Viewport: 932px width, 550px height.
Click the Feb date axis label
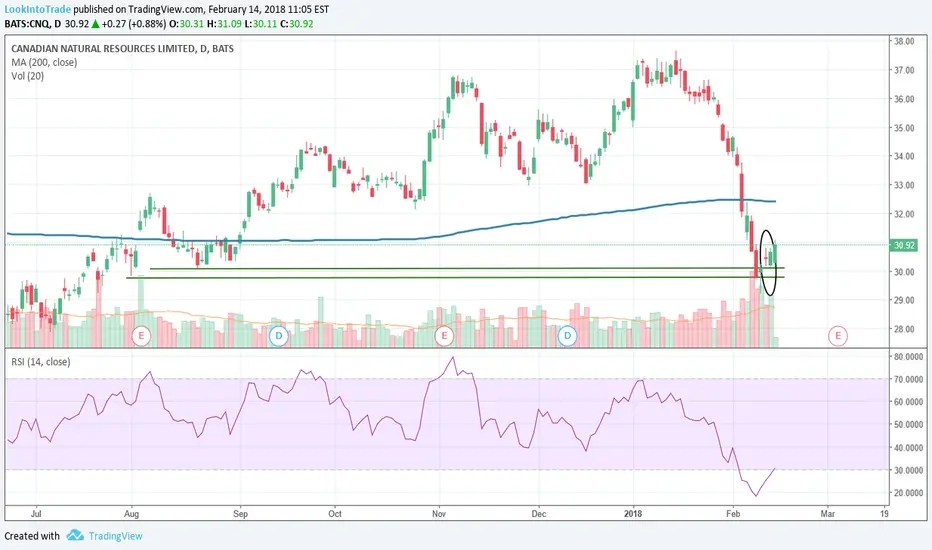pyautogui.click(x=733, y=513)
